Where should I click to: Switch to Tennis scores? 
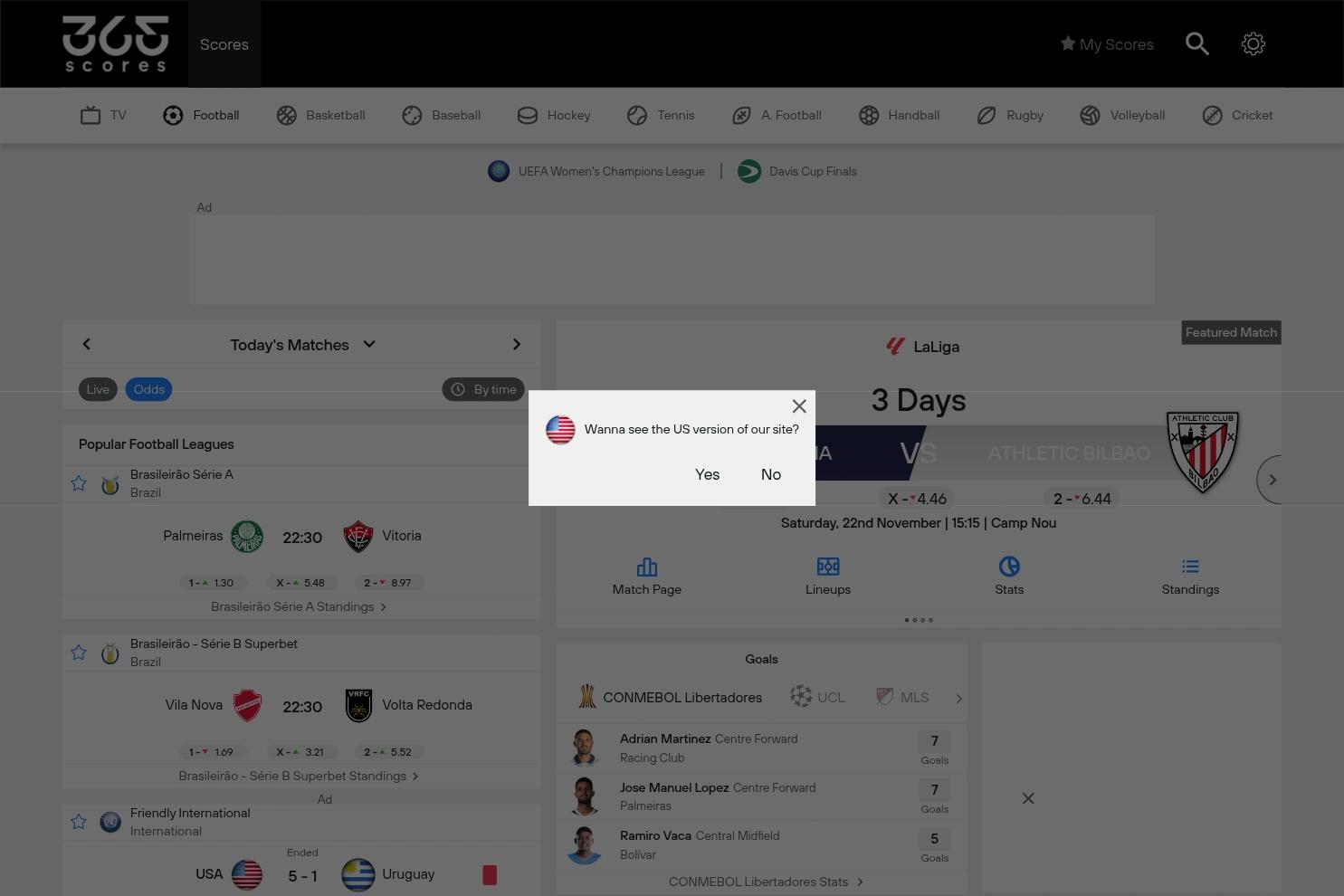pyautogui.click(x=661, y=115)
